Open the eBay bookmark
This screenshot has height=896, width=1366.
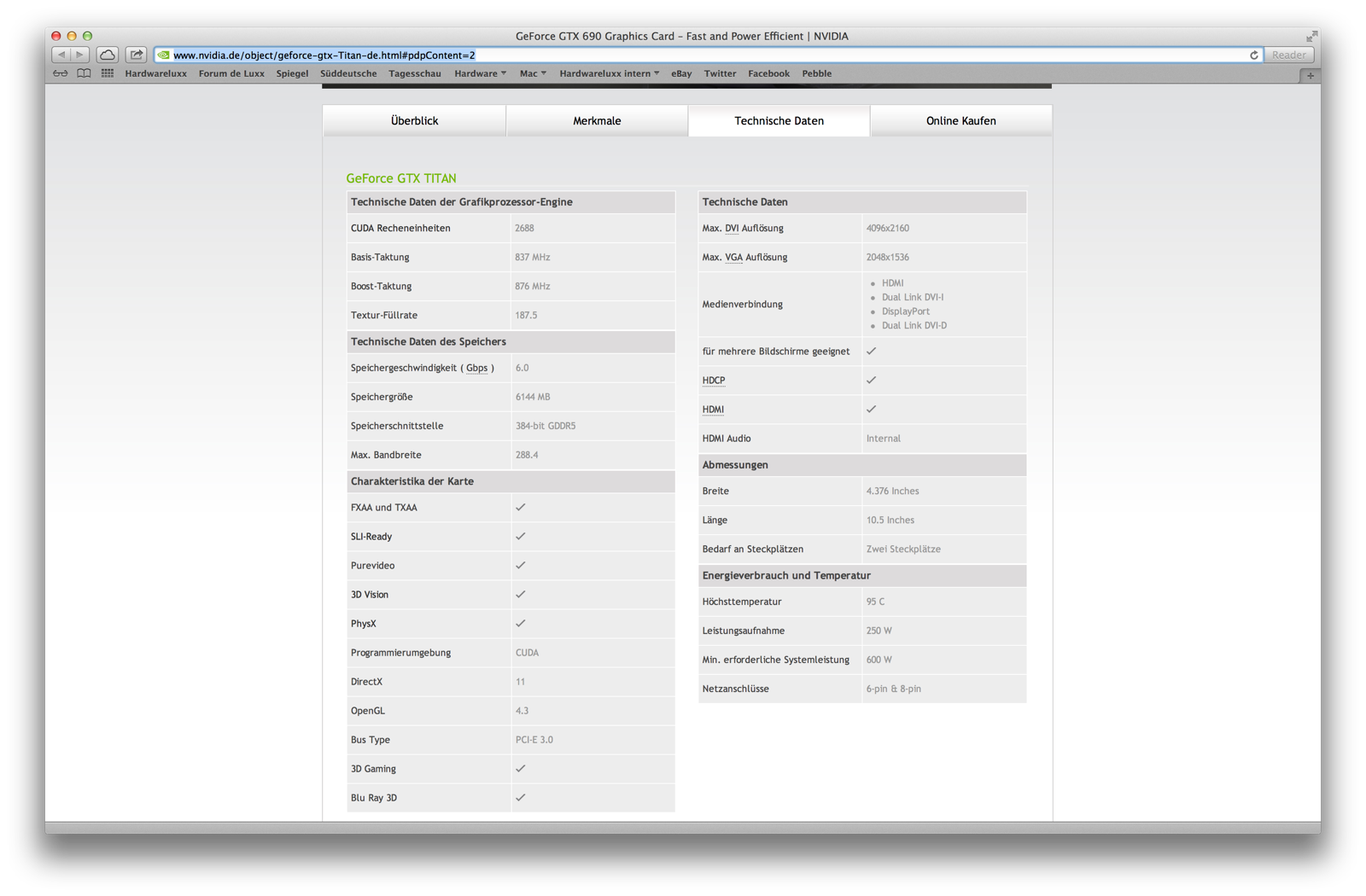point(681,73)
